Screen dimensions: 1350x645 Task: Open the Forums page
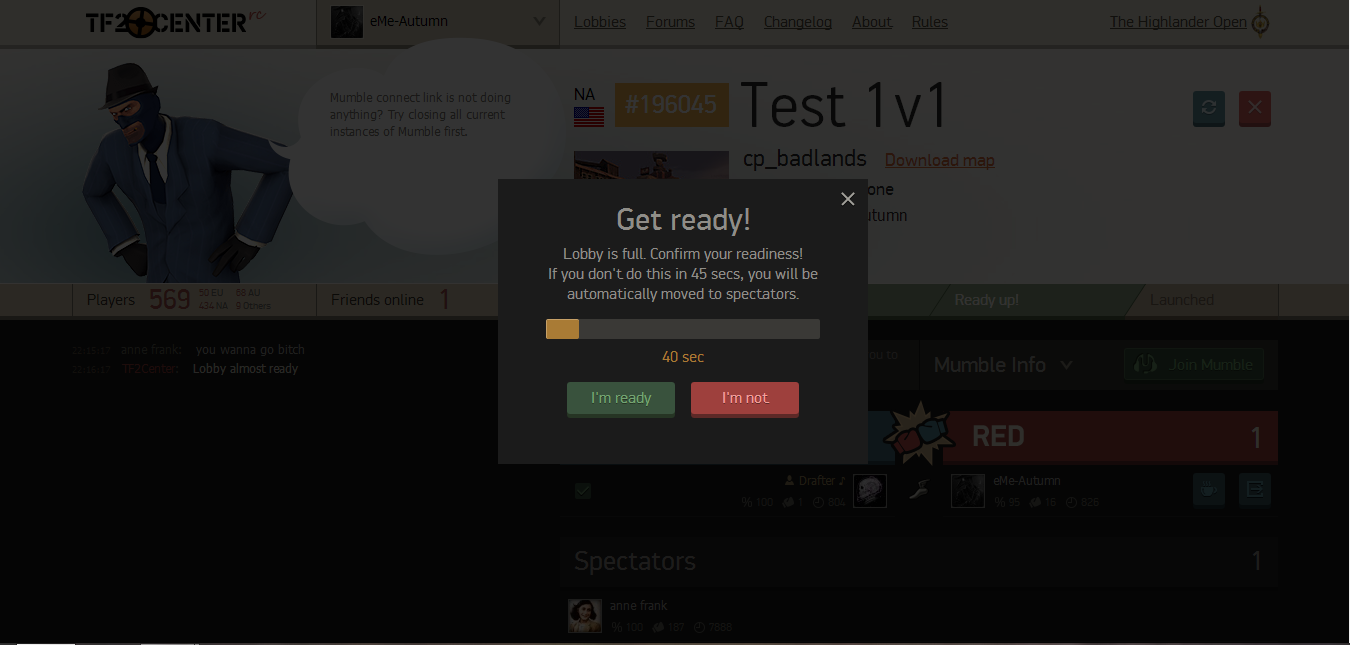pyautogui.click(x=670, y=22)
